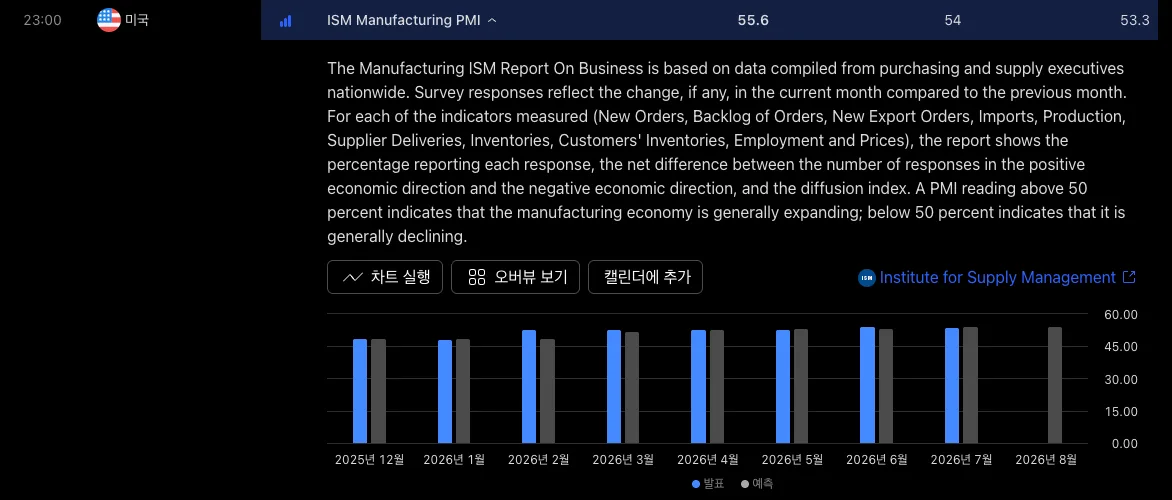1172x500 pixels.
Task: Click the 2026년 1월 axis label
Action: click(454, 459)
